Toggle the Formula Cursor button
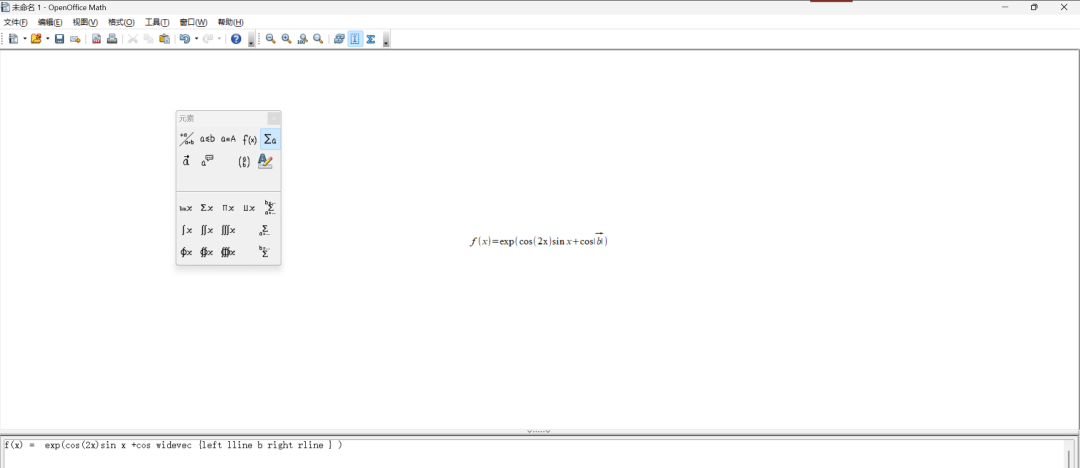Image resolution: width=1080 pixels, height=468 pixels. coord(355,39)
